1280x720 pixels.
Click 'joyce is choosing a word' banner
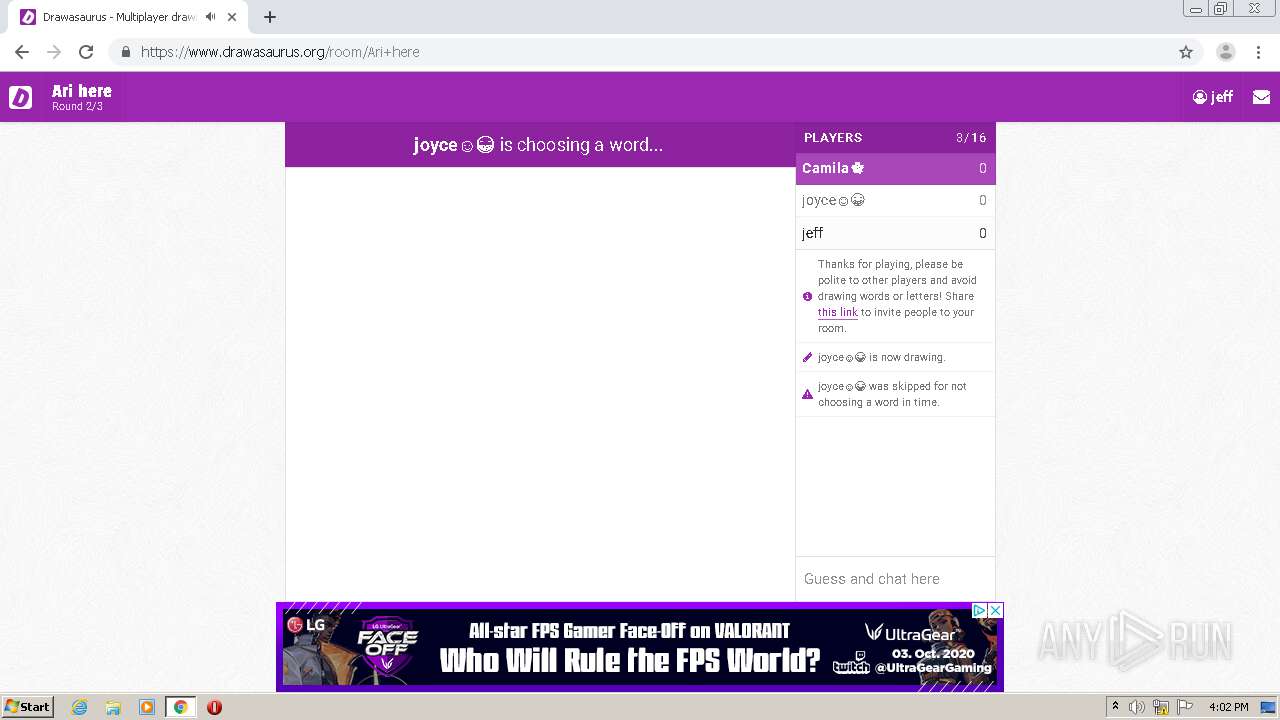pyautogui.click(x=539, y=145)
